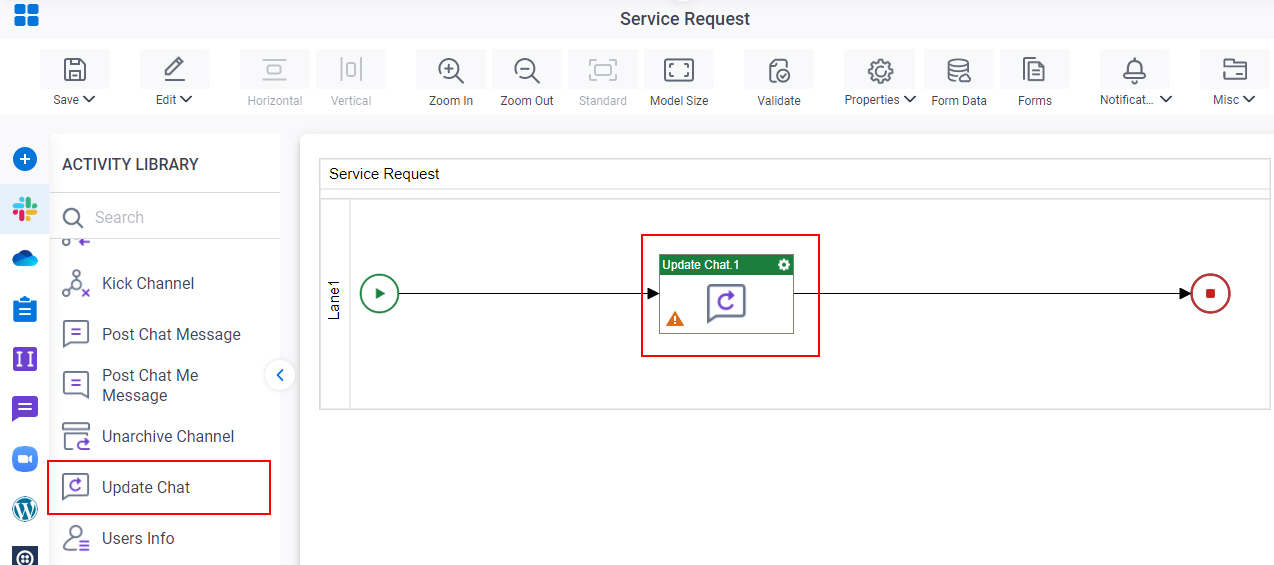Click Horizontal alignment tool

pos(275,79)
